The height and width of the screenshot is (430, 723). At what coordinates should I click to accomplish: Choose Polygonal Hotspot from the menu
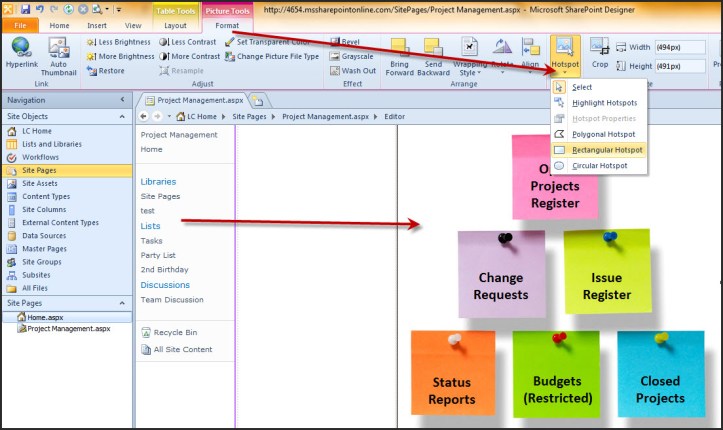603,133
